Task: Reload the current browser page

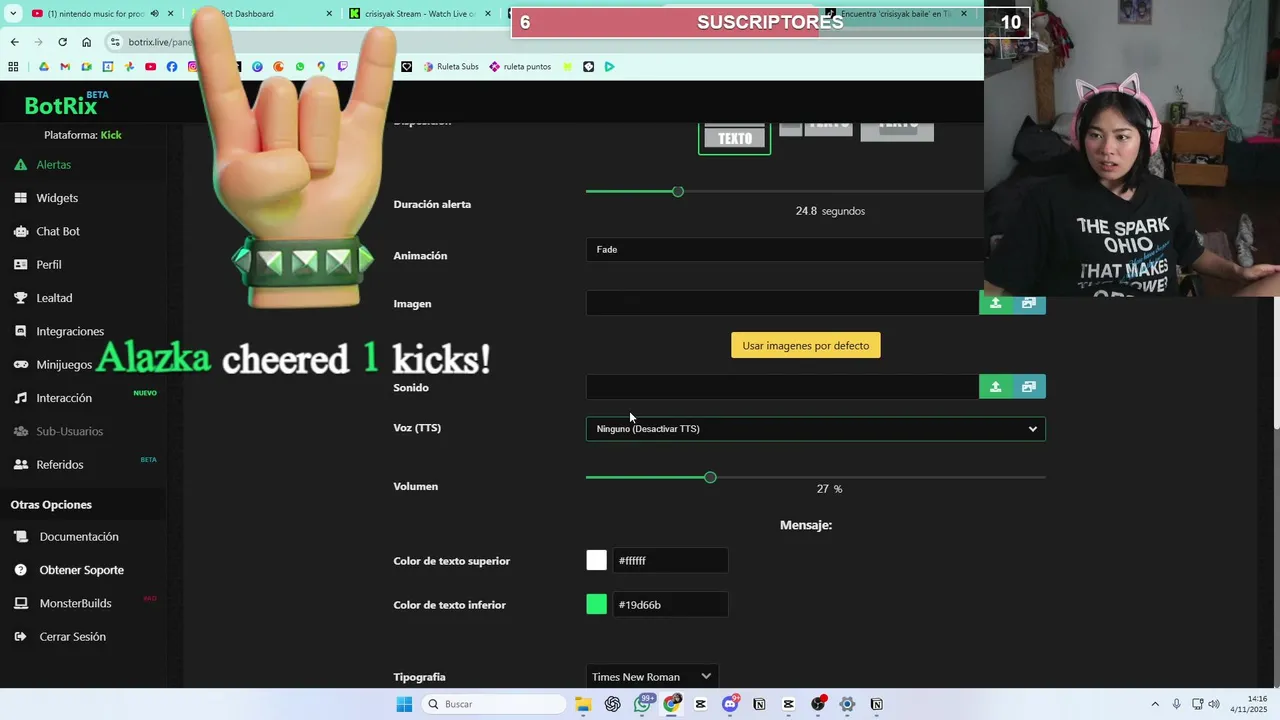Action: [x=62, y=42]
